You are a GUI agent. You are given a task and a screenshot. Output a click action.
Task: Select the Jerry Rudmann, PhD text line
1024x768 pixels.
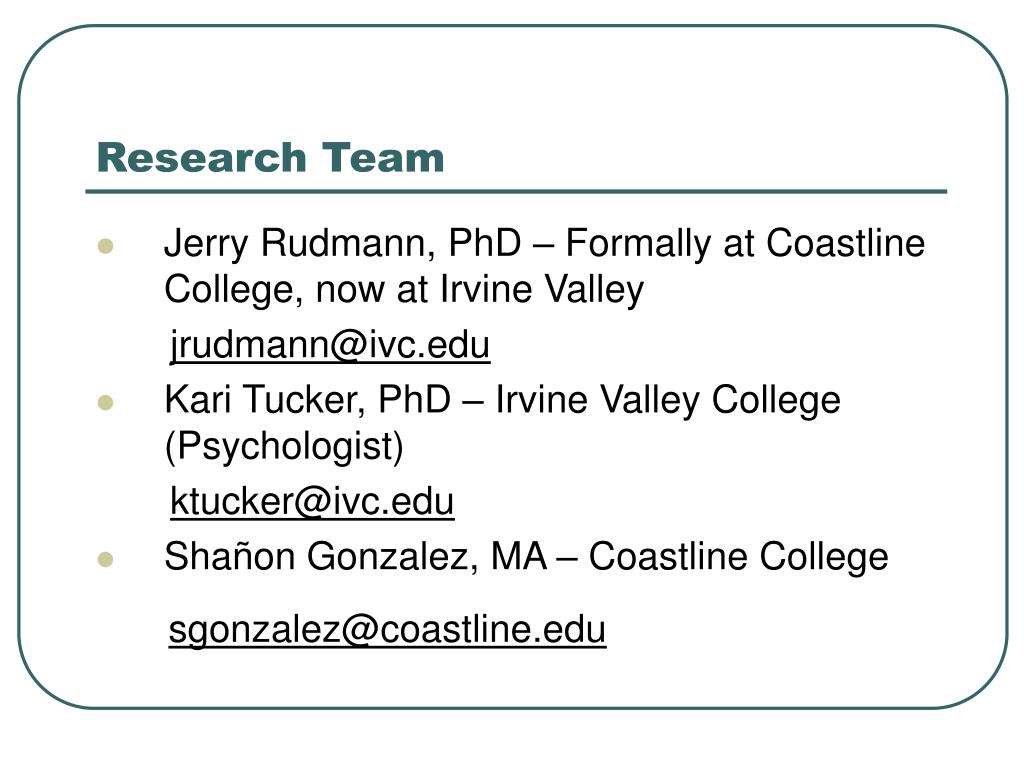pyautogui.click(x=545, y=244)
